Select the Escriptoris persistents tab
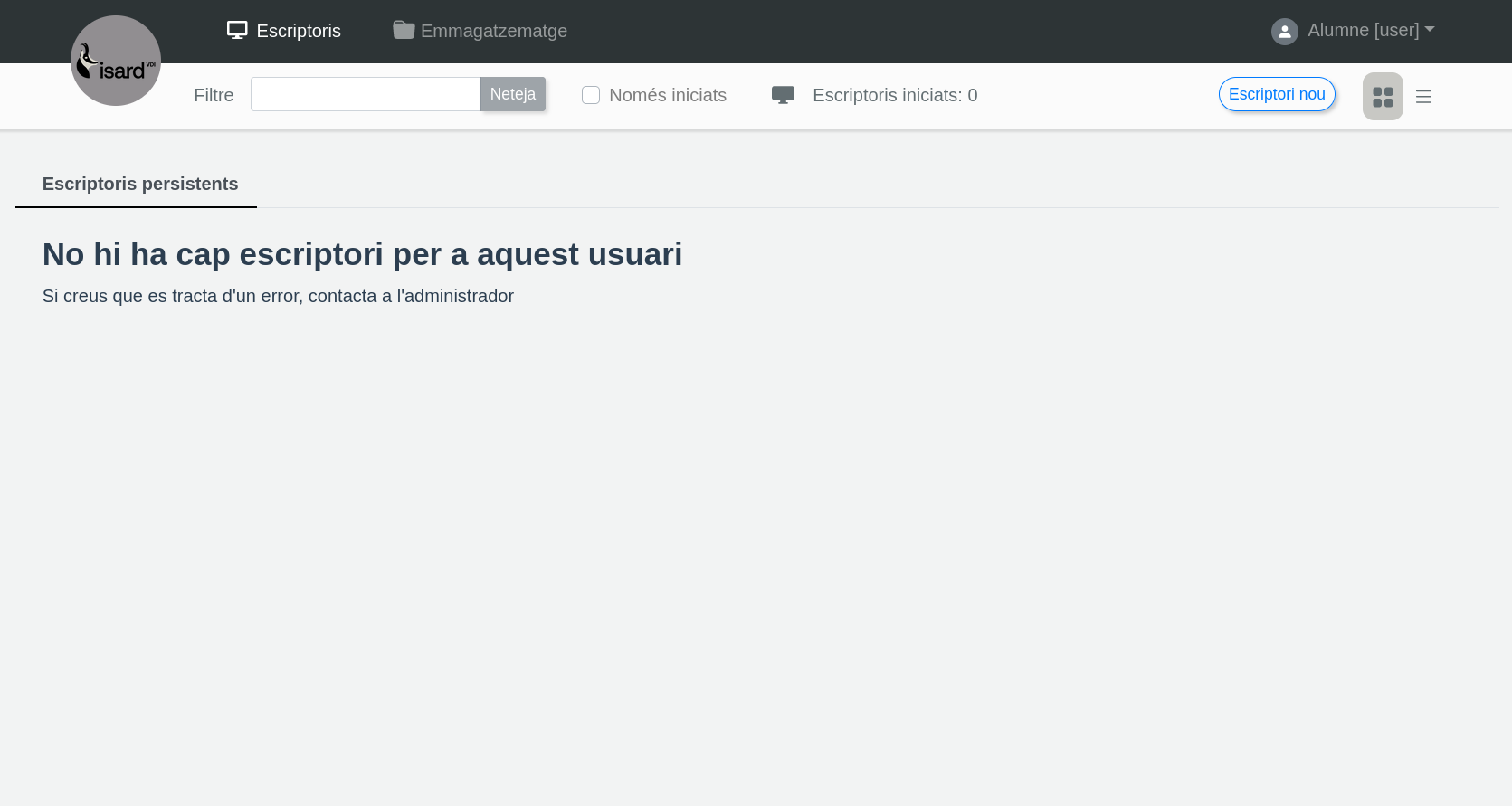Screen dimensions: 1512x806 coord(140,184)
